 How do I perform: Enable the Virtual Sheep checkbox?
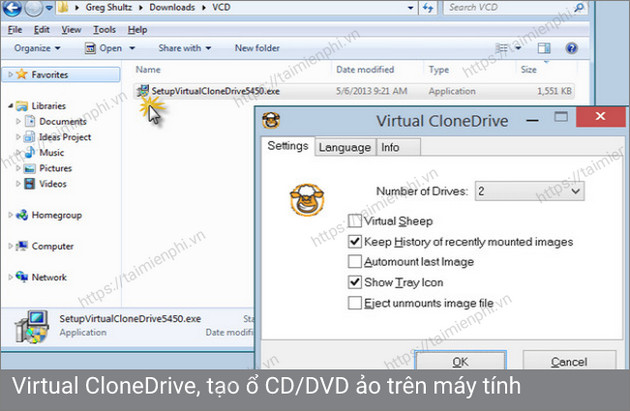[355, 221]
